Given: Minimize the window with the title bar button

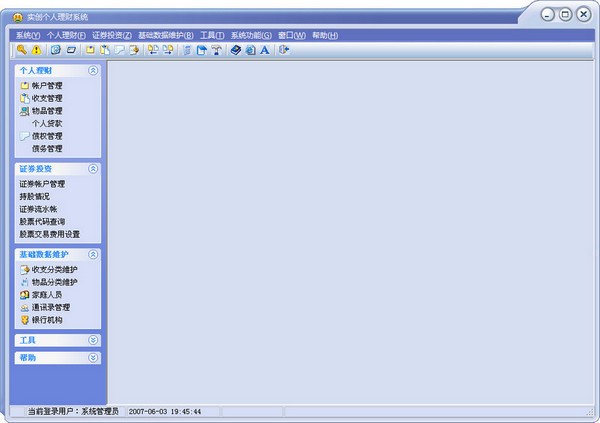Looking at the screenshot, I should pos(548,15).
